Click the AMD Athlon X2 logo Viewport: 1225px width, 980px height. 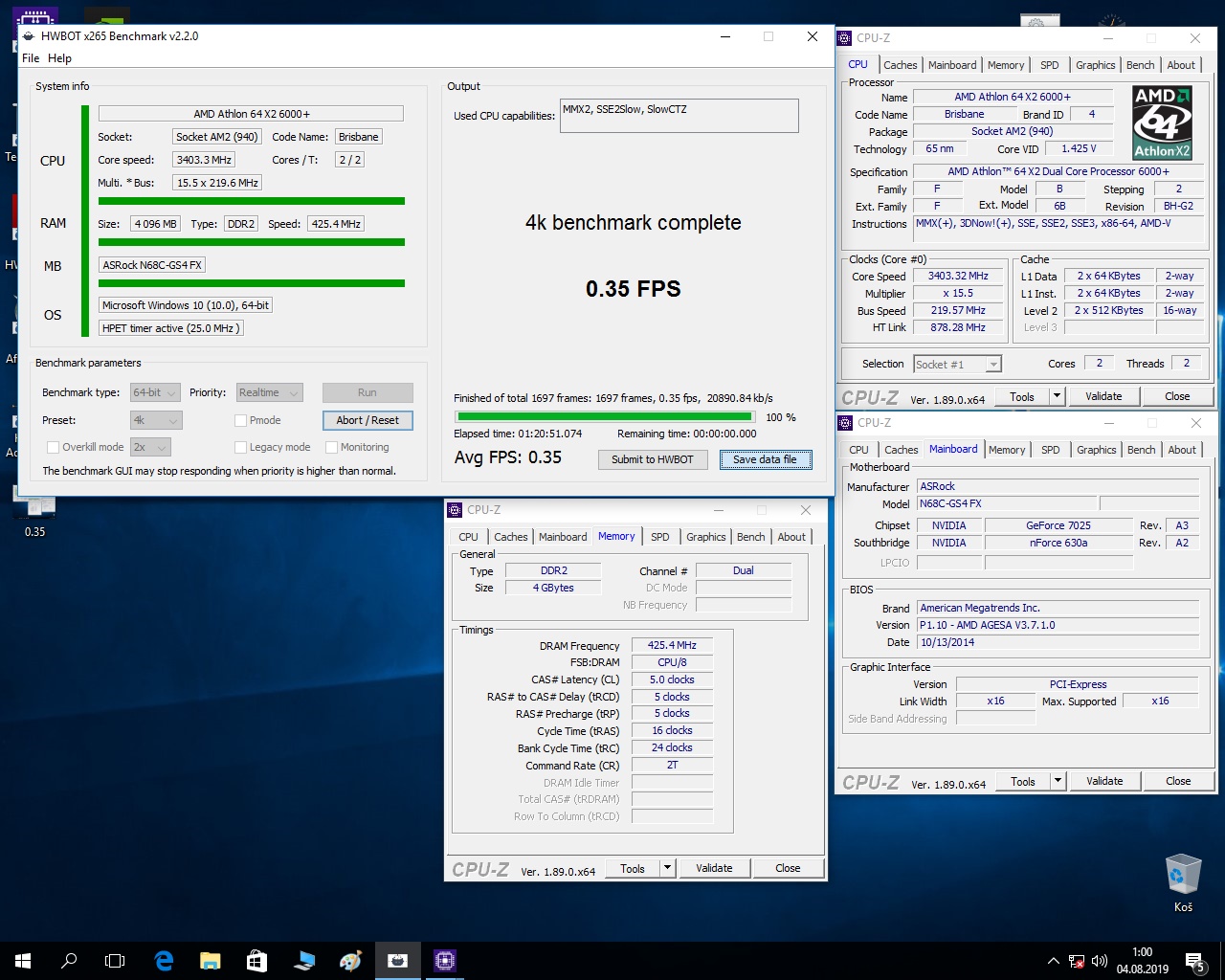click(x=1162, y=122)
